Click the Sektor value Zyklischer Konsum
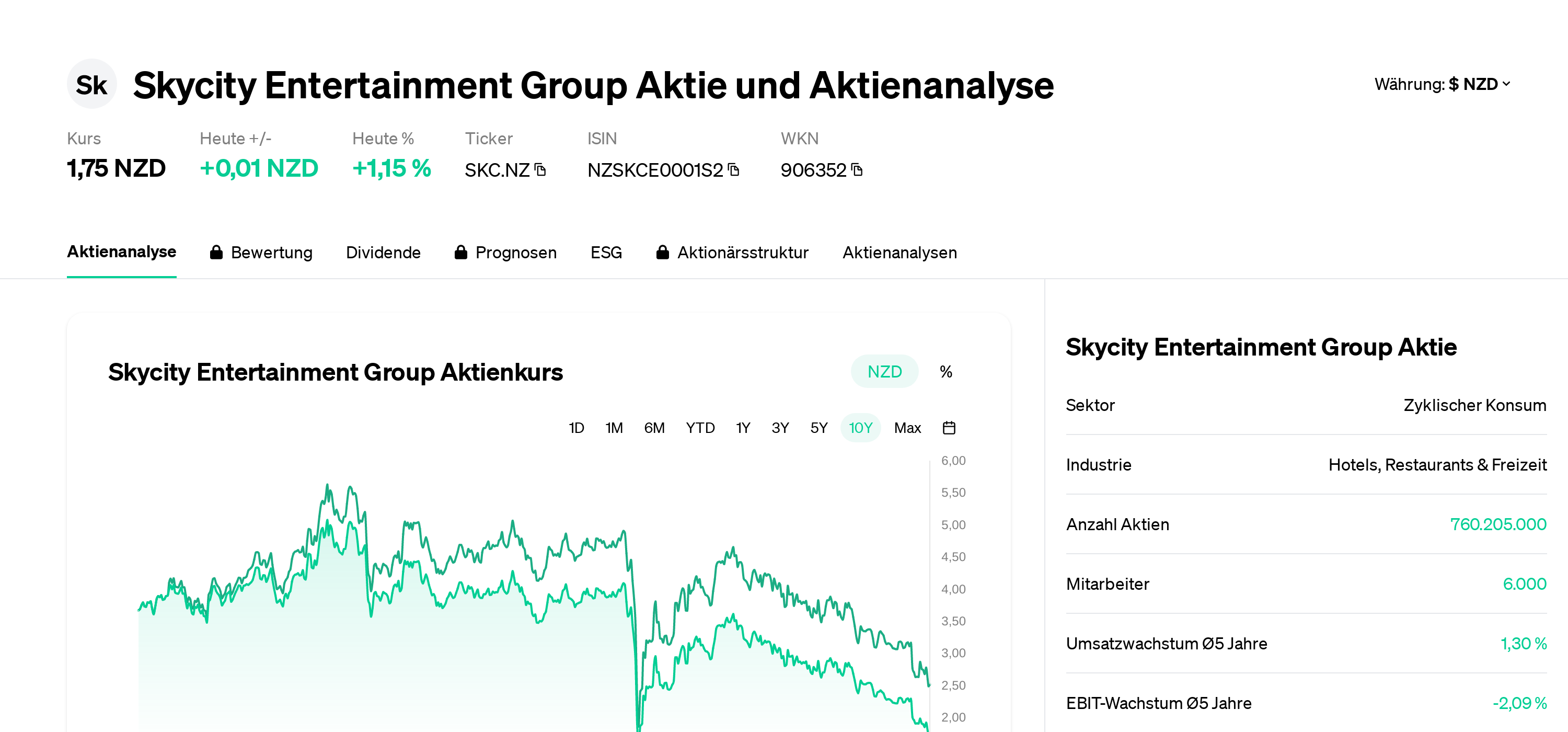 point(1474,406)
